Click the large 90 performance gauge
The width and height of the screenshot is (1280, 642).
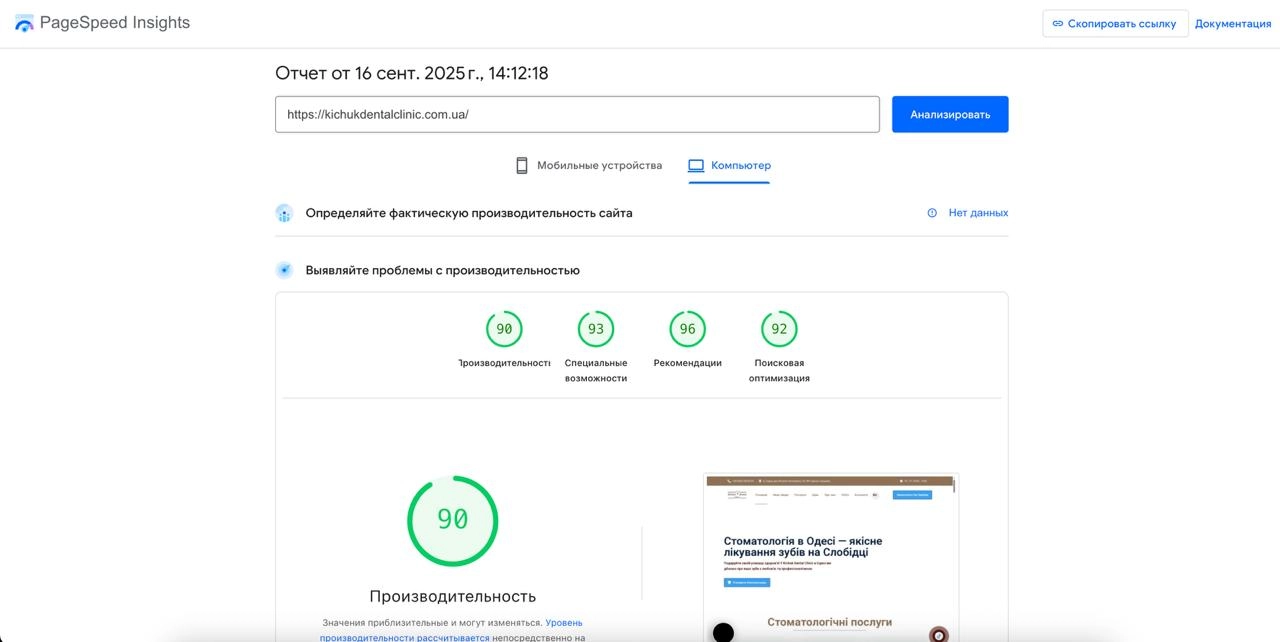[x=452, y=520]
